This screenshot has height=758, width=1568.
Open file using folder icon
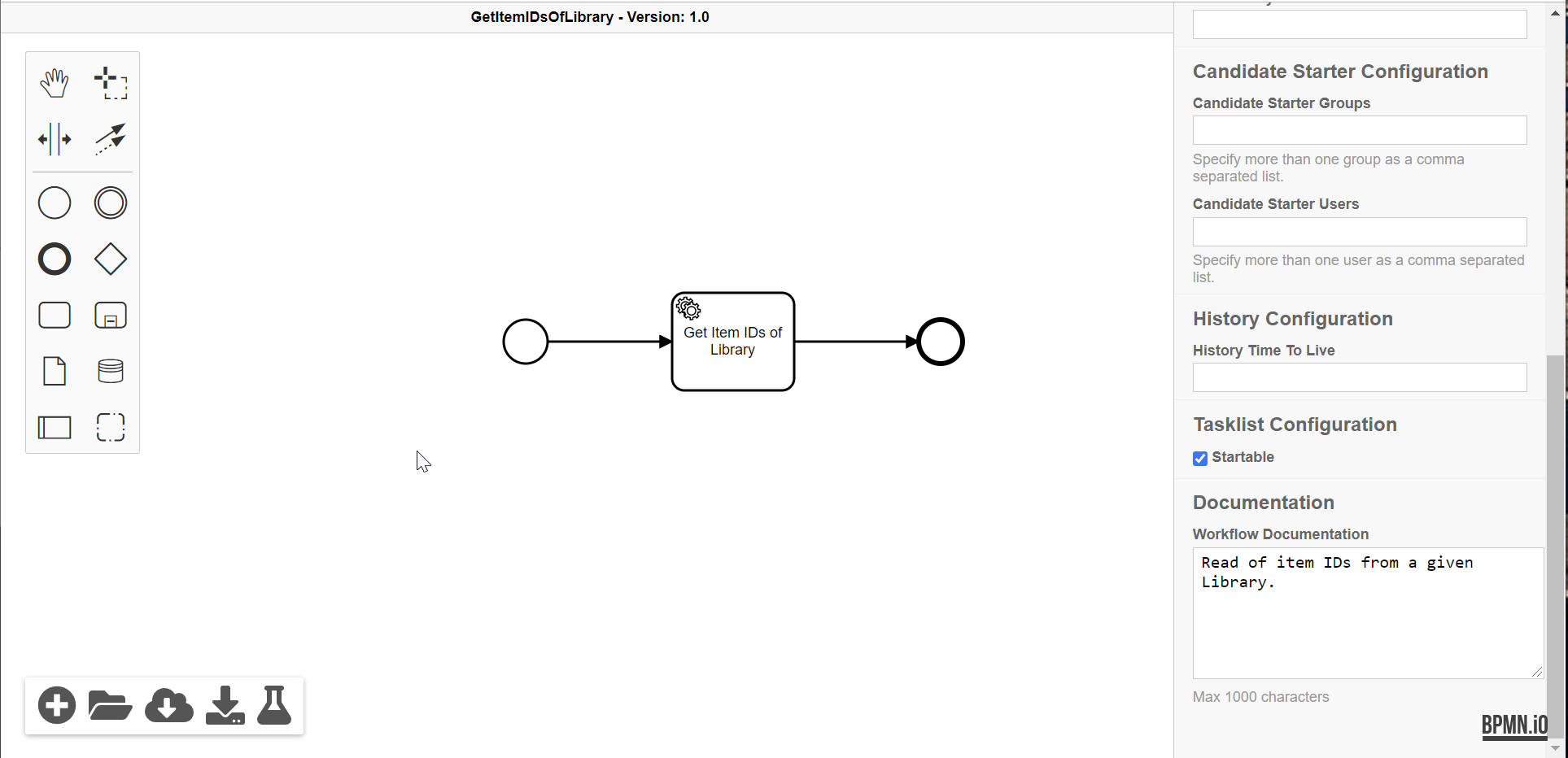click(110, 705)
